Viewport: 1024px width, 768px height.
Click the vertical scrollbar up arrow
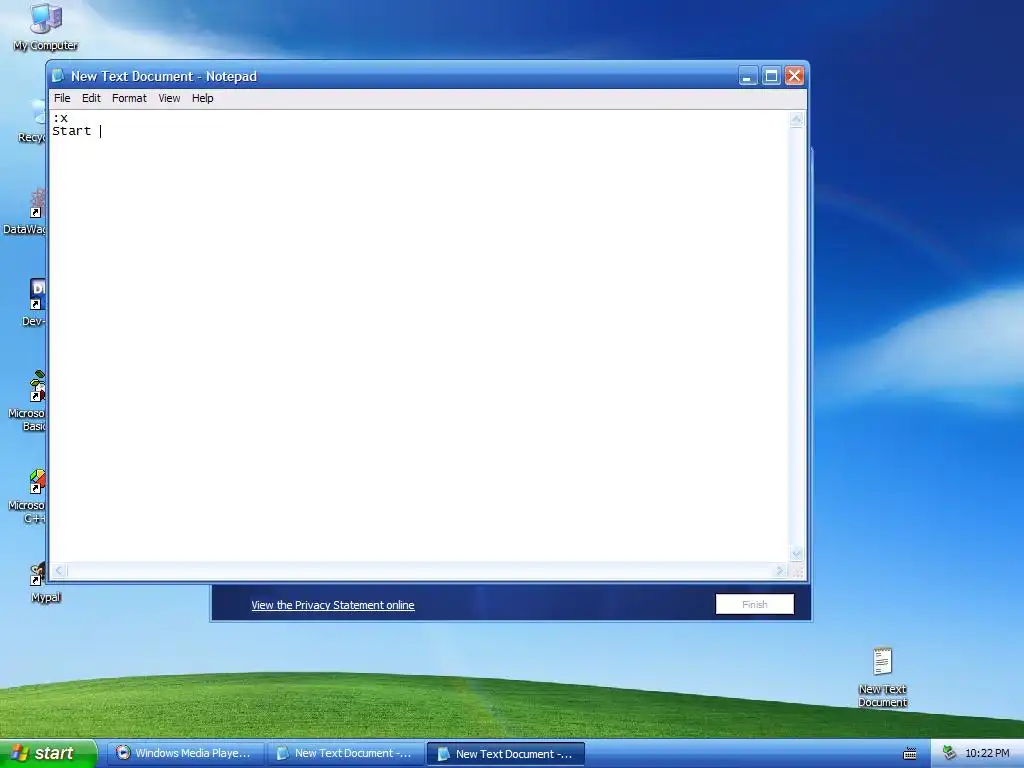[x=796, y=120]
